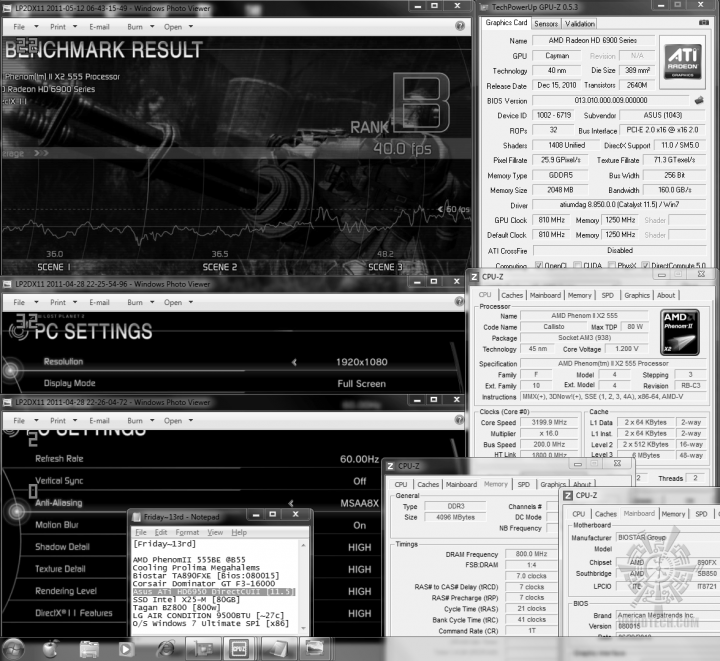This screenshot has height=661, width=720.
Task: Click E-mail in the 22-26-04-72 Photo Viewer
Action: pyautogui.click(x=99, y=420)
